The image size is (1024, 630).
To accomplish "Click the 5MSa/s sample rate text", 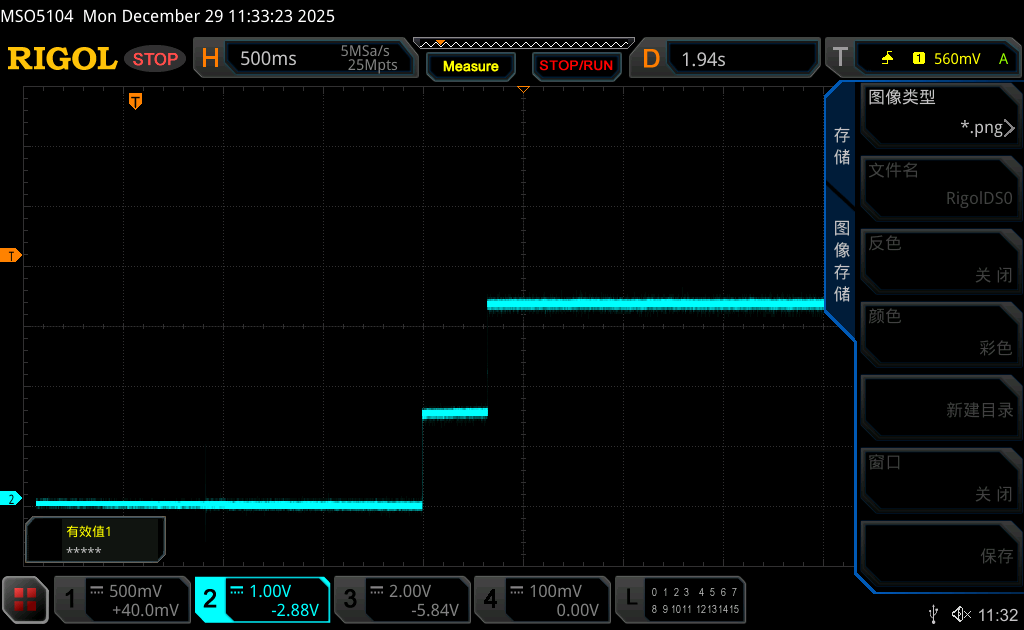I will click(364, 51).
